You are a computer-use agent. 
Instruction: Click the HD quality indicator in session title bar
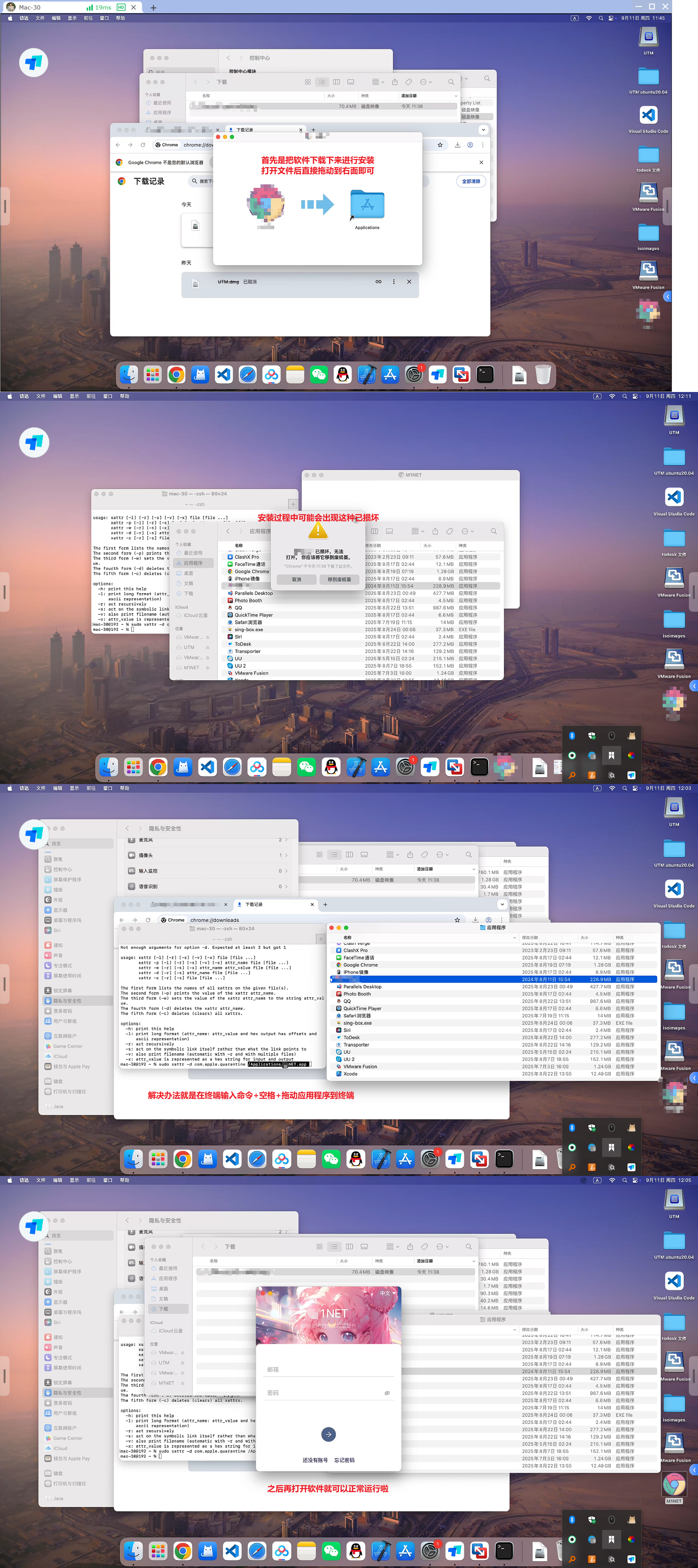pos(121,7)
